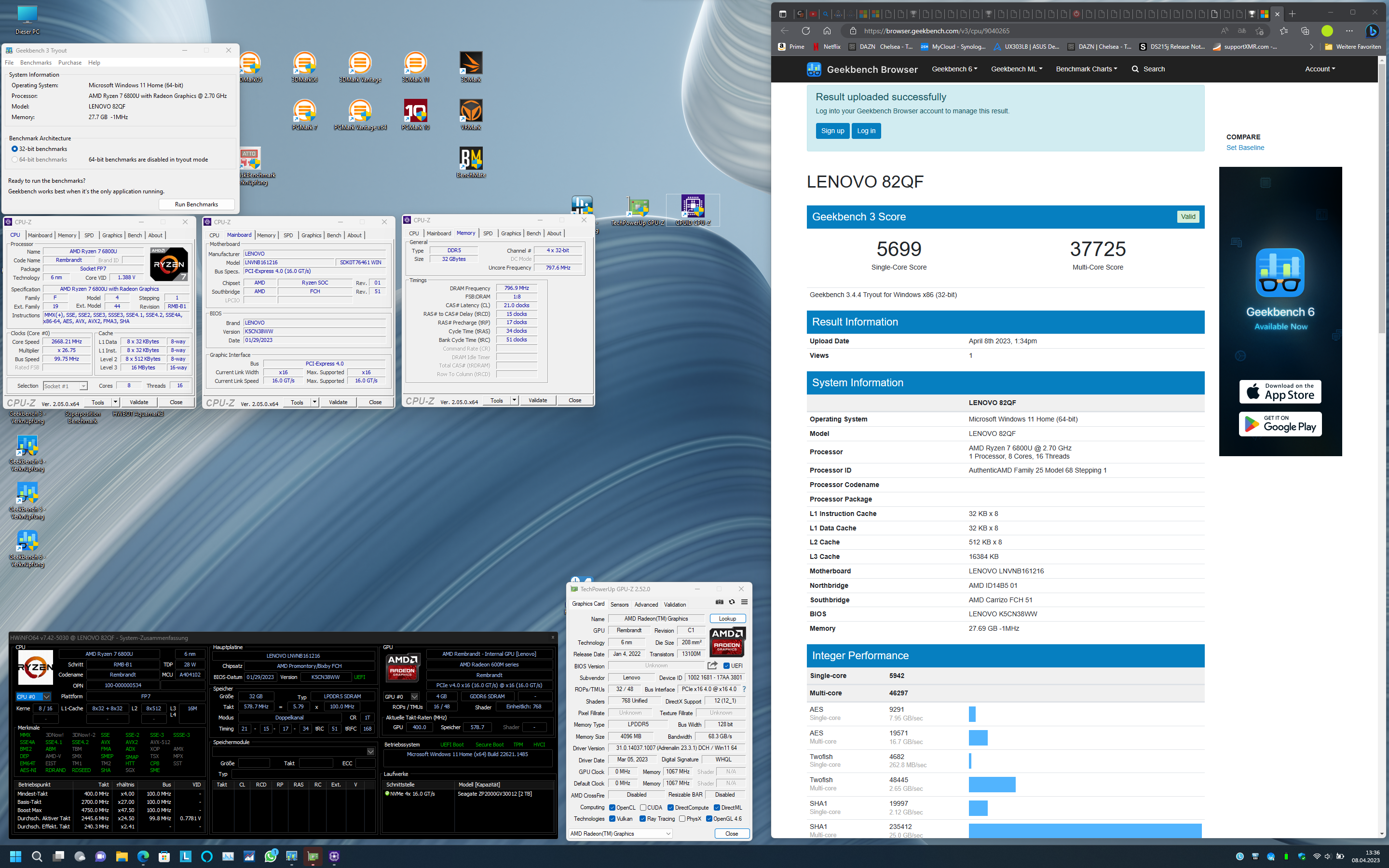The height and width of the screenshot is (868, 1389).
Task: Toggle the Ray Tracing checkbox in GPU-Z
Action: tap(643, 819)
